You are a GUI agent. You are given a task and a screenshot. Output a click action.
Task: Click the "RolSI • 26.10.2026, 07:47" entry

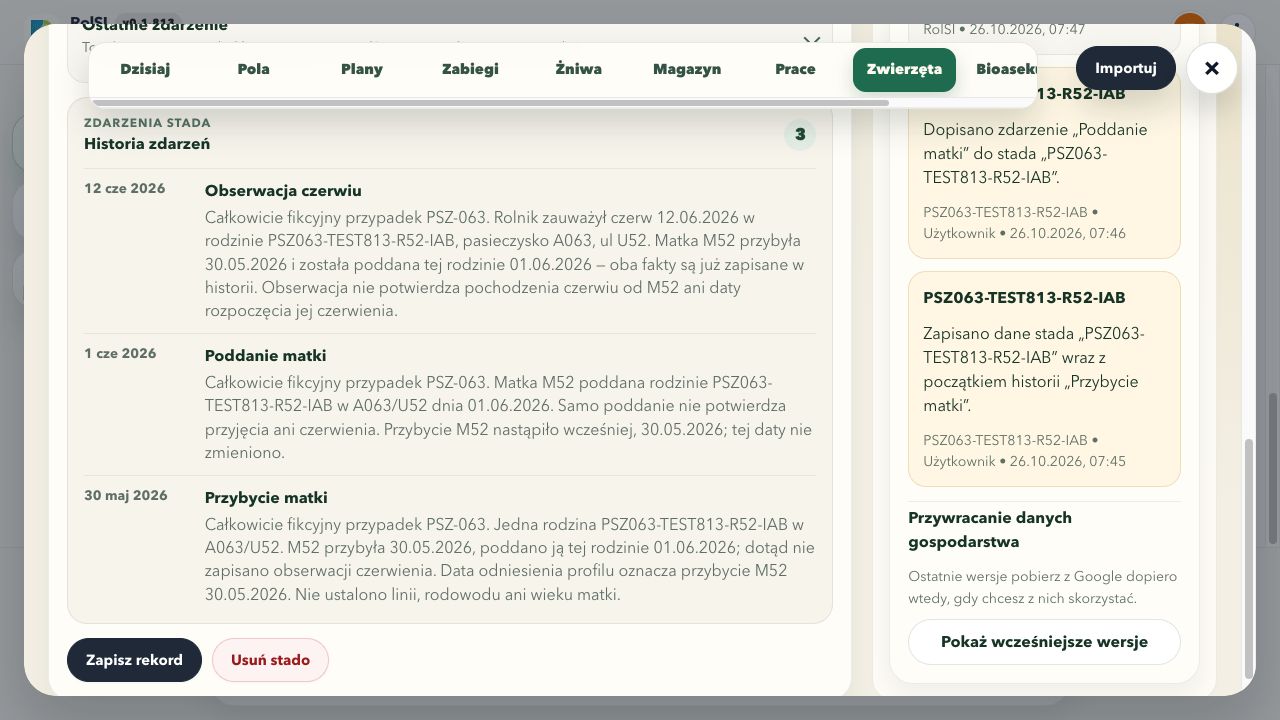1004,30
